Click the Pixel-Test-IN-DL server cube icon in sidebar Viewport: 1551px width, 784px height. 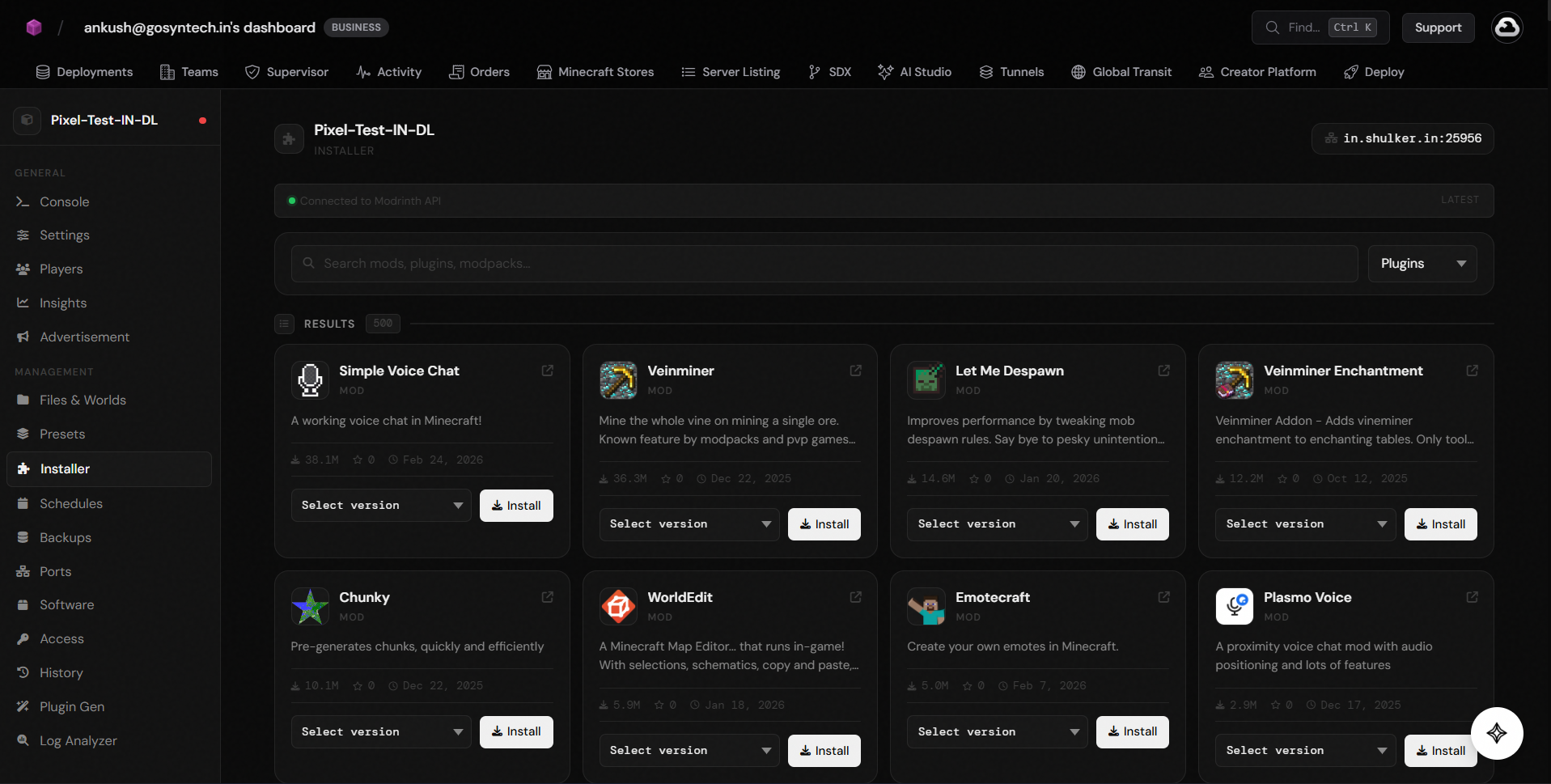[x=27, y=121]
